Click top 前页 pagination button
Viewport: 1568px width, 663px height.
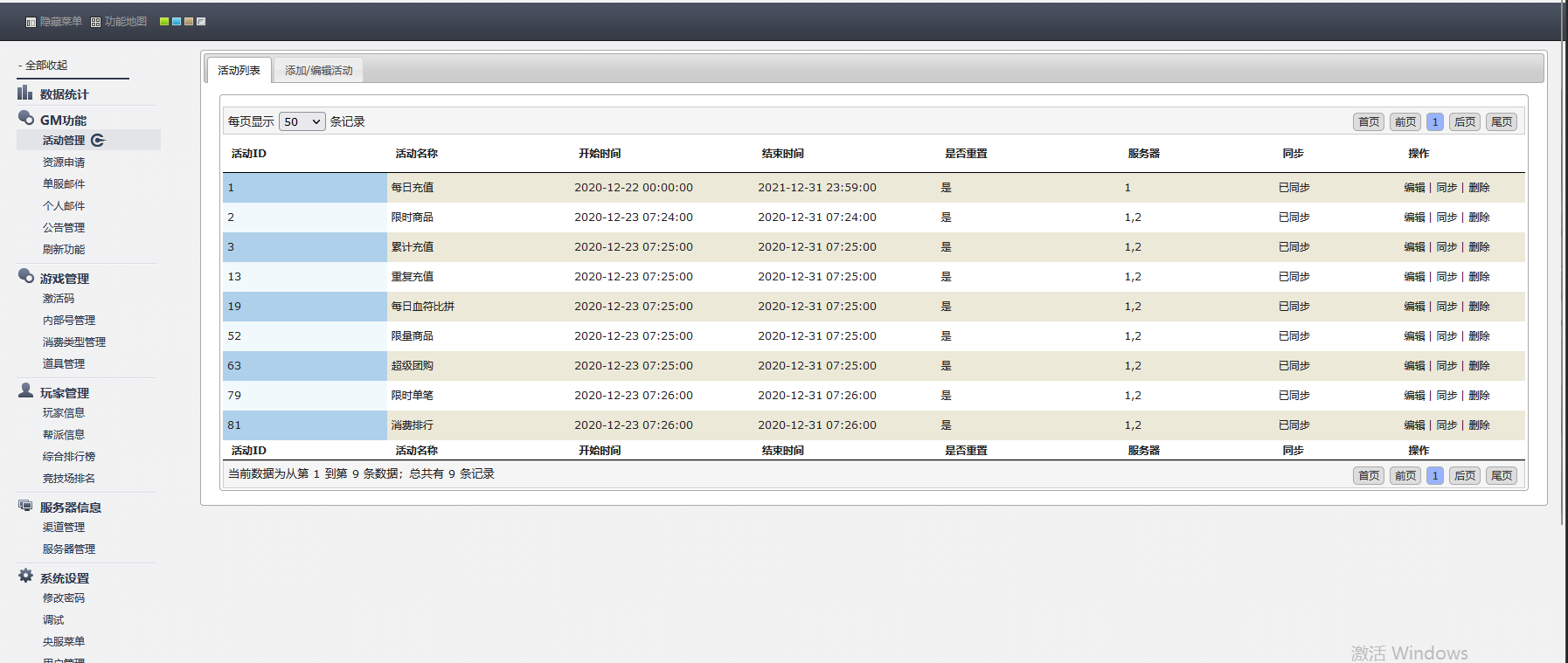click(x=1405, y=122)
